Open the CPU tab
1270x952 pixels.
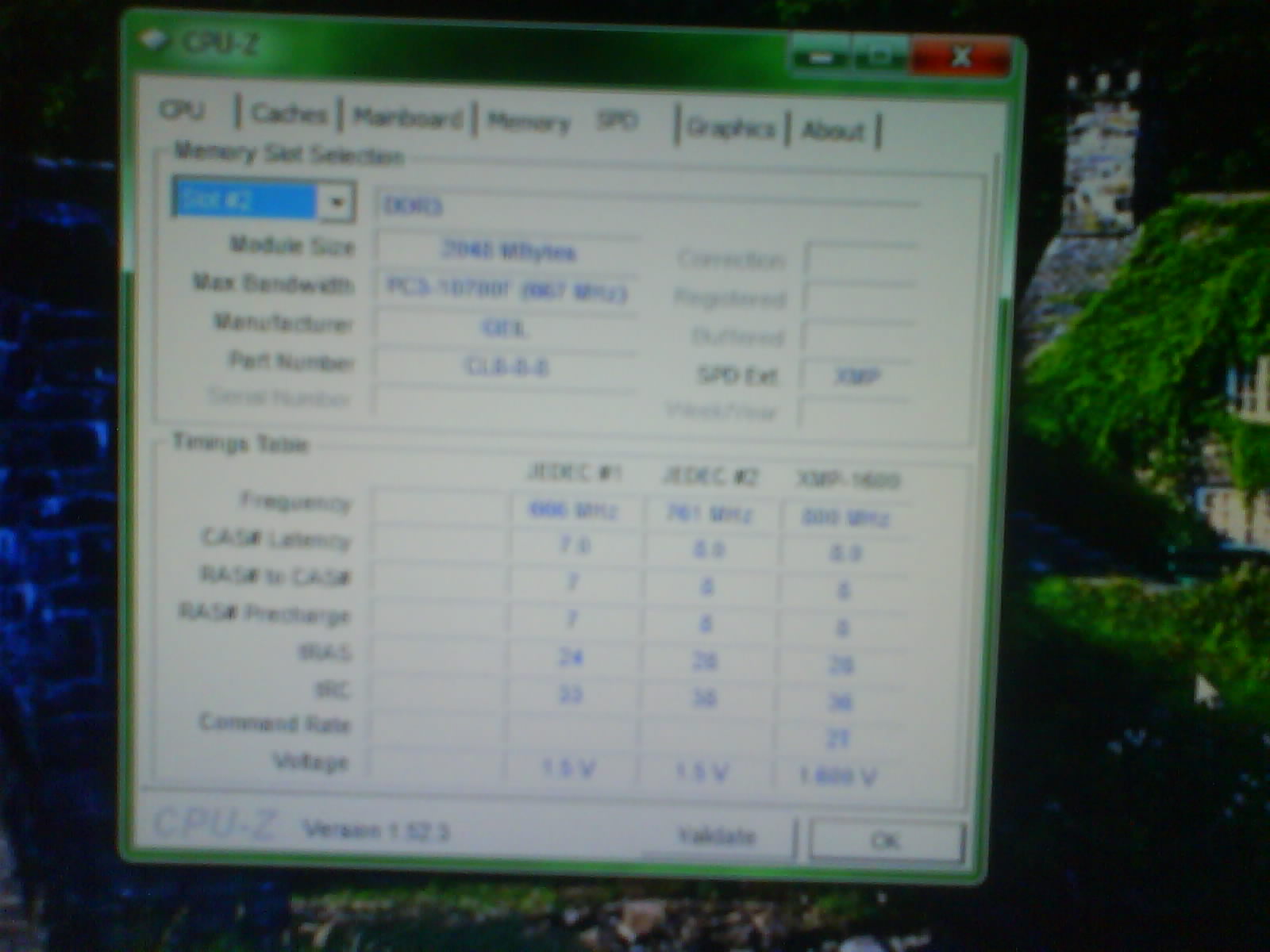point(183,109)
